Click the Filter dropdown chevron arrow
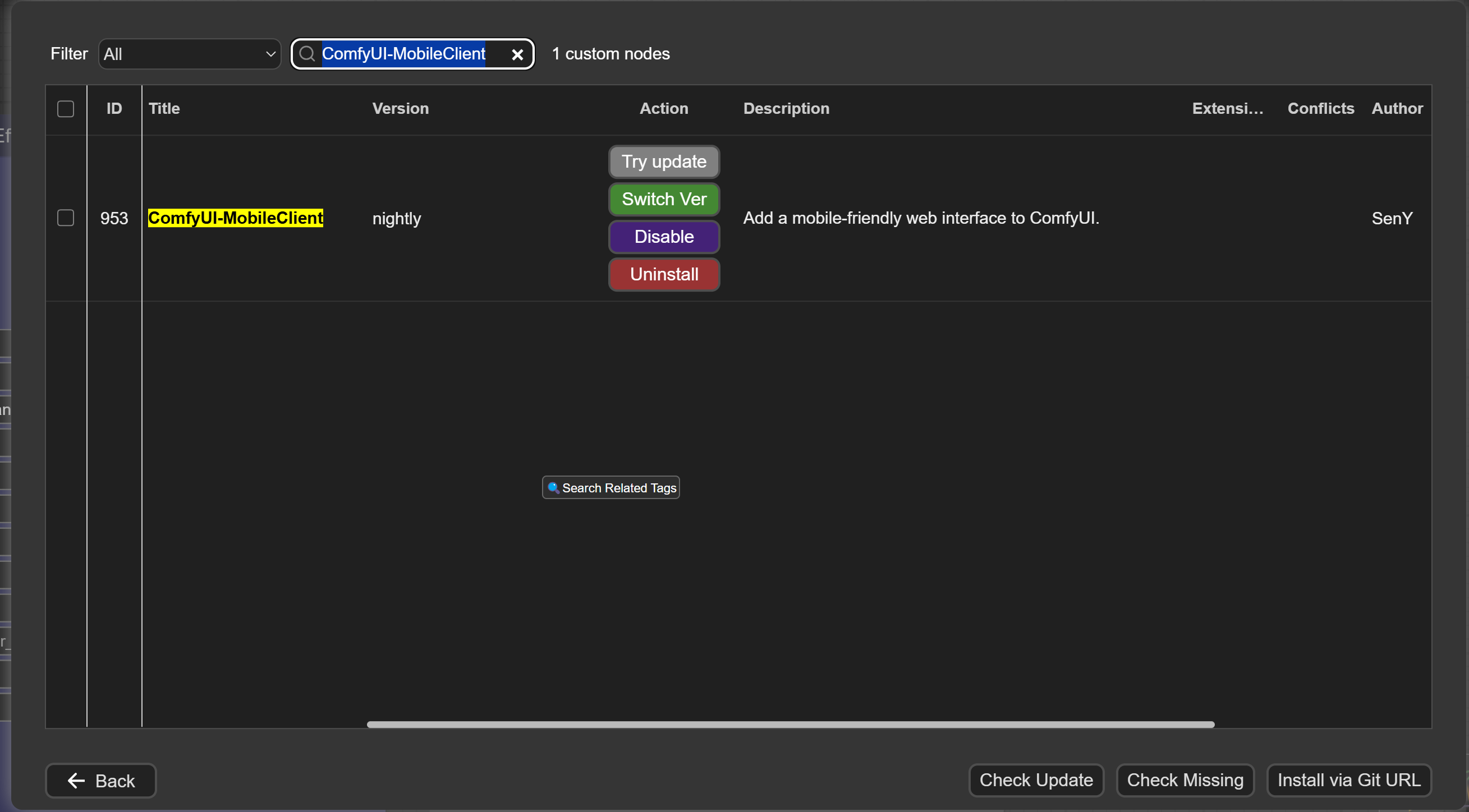 [271, 54]
